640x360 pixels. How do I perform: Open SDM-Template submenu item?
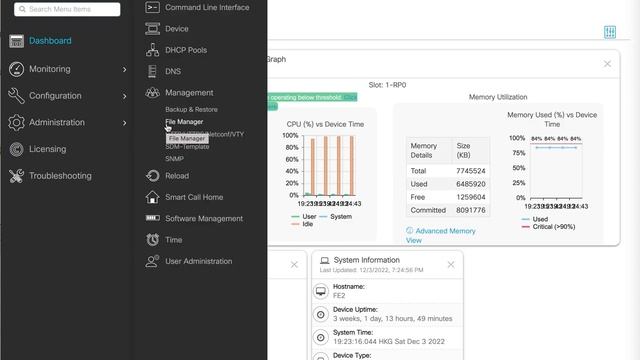click(x=187, y=147)
